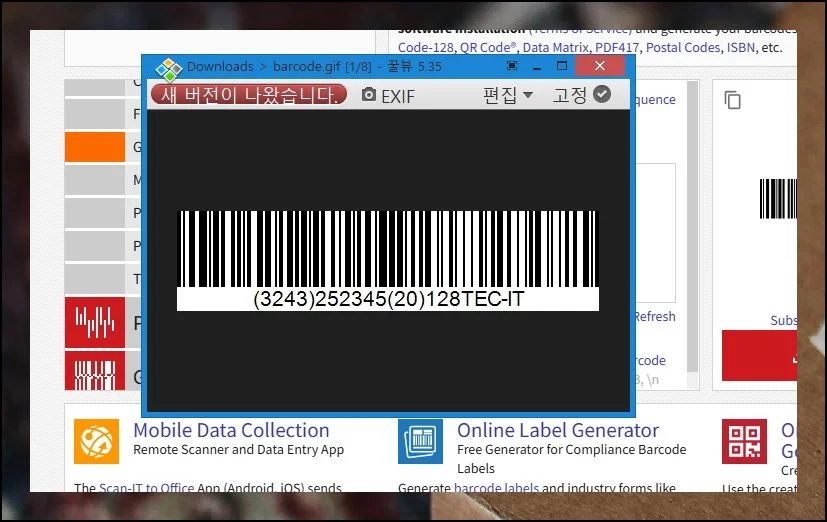Open the Mobile Data Collection link
Screen dimensions: 827x522
click(x=231, y=430)
